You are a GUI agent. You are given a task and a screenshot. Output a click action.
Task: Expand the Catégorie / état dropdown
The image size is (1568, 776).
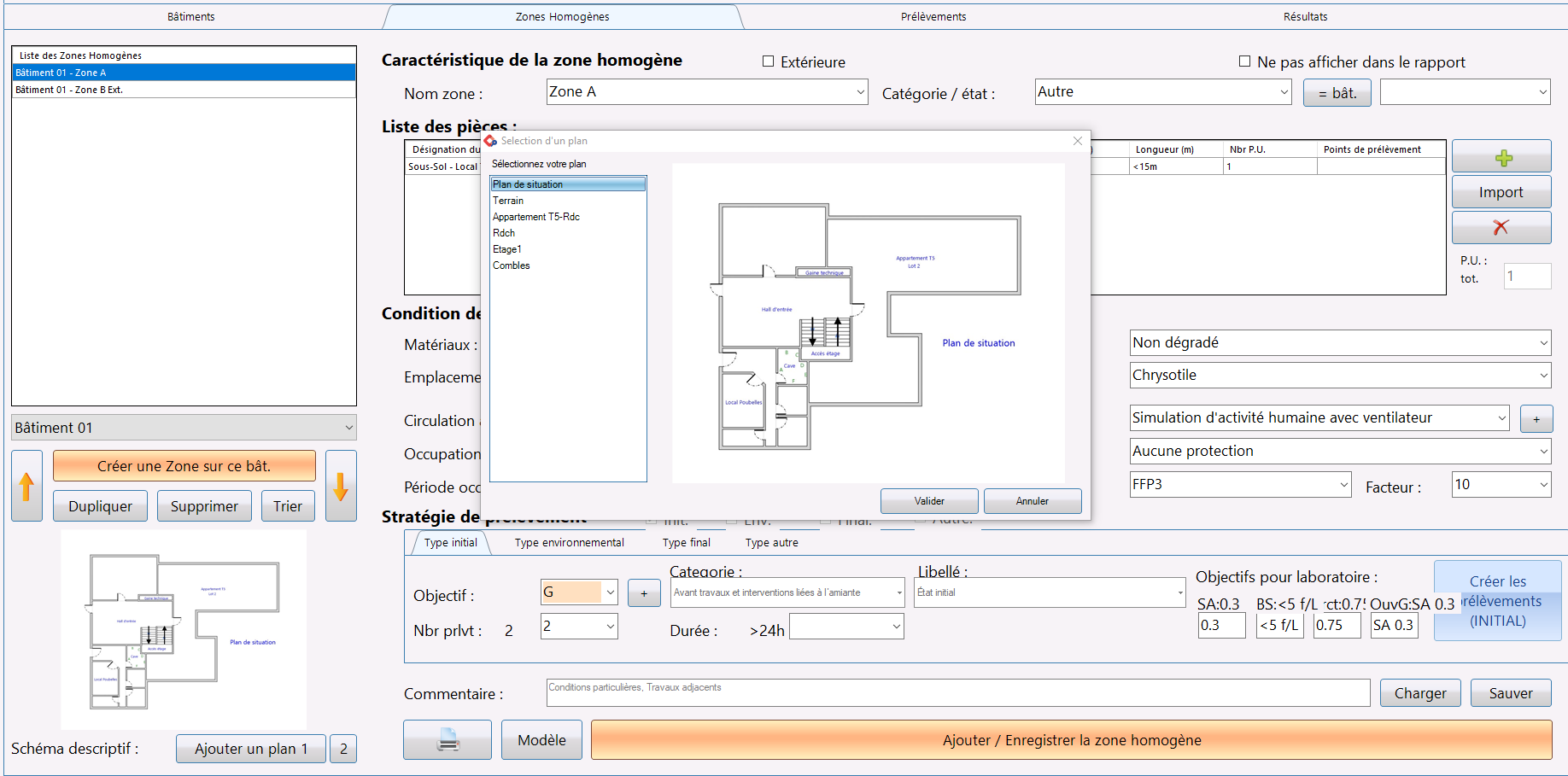pos(1284,92)
